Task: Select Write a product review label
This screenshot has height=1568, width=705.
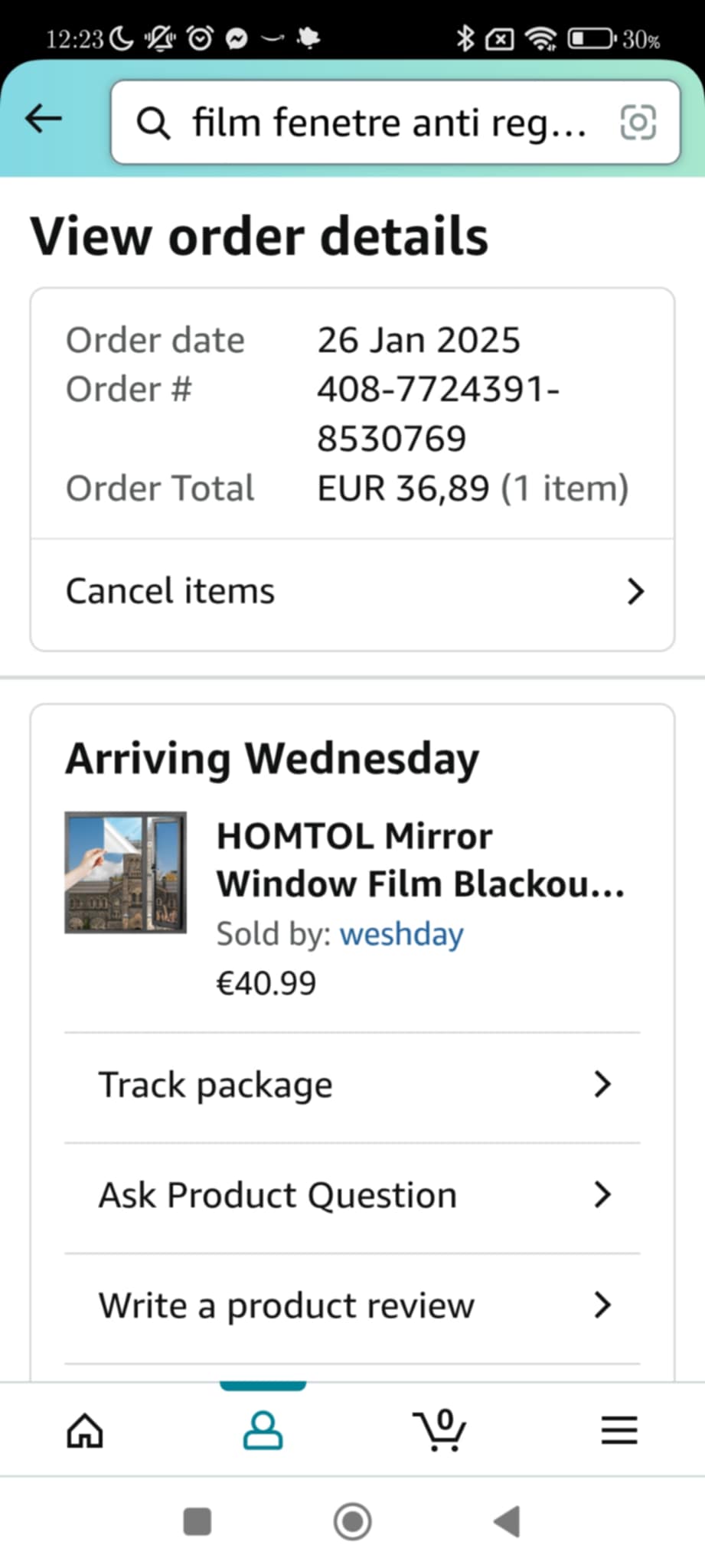Action: 286,1305
